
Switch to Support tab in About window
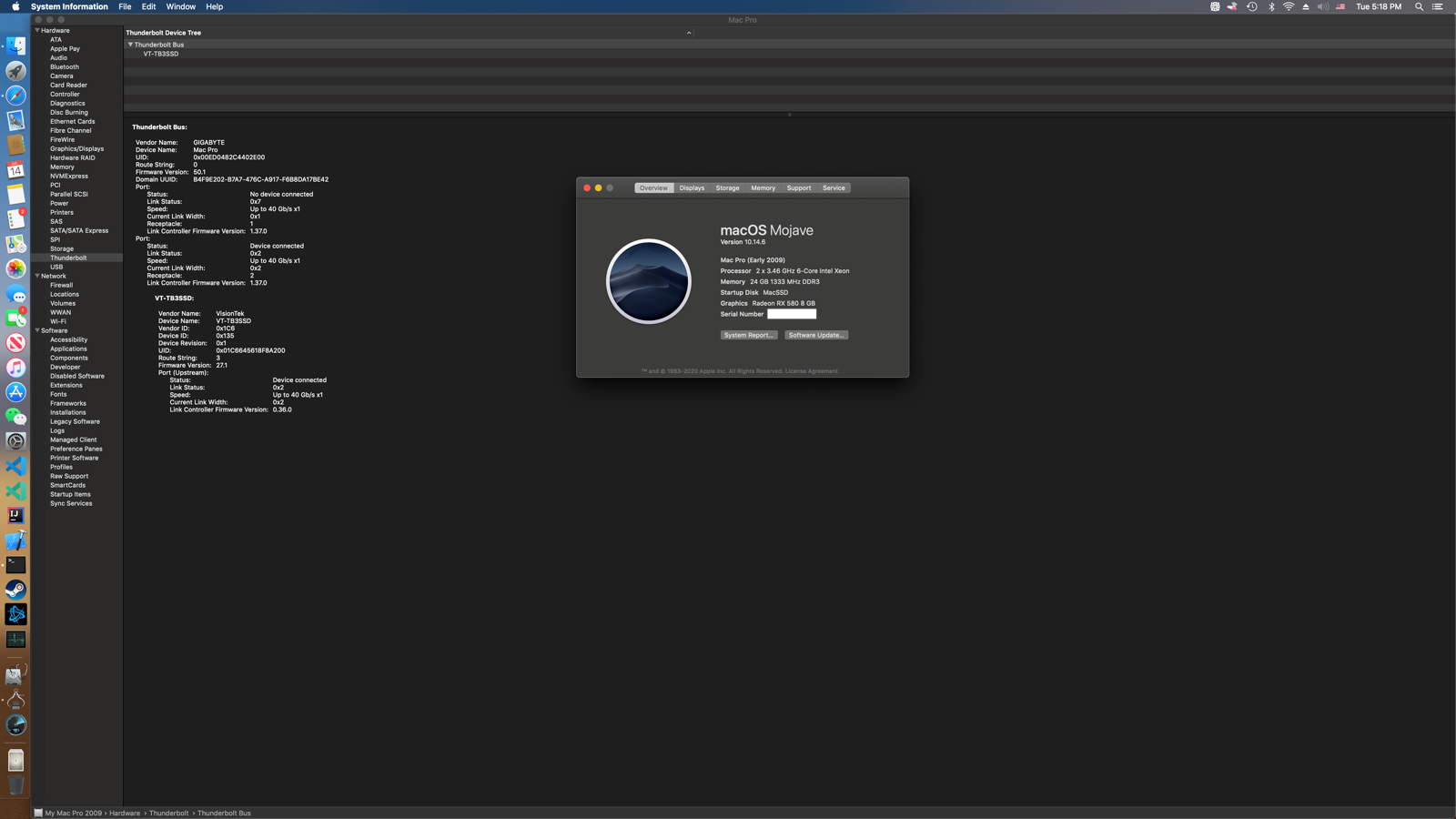click(x=799, y=188)
